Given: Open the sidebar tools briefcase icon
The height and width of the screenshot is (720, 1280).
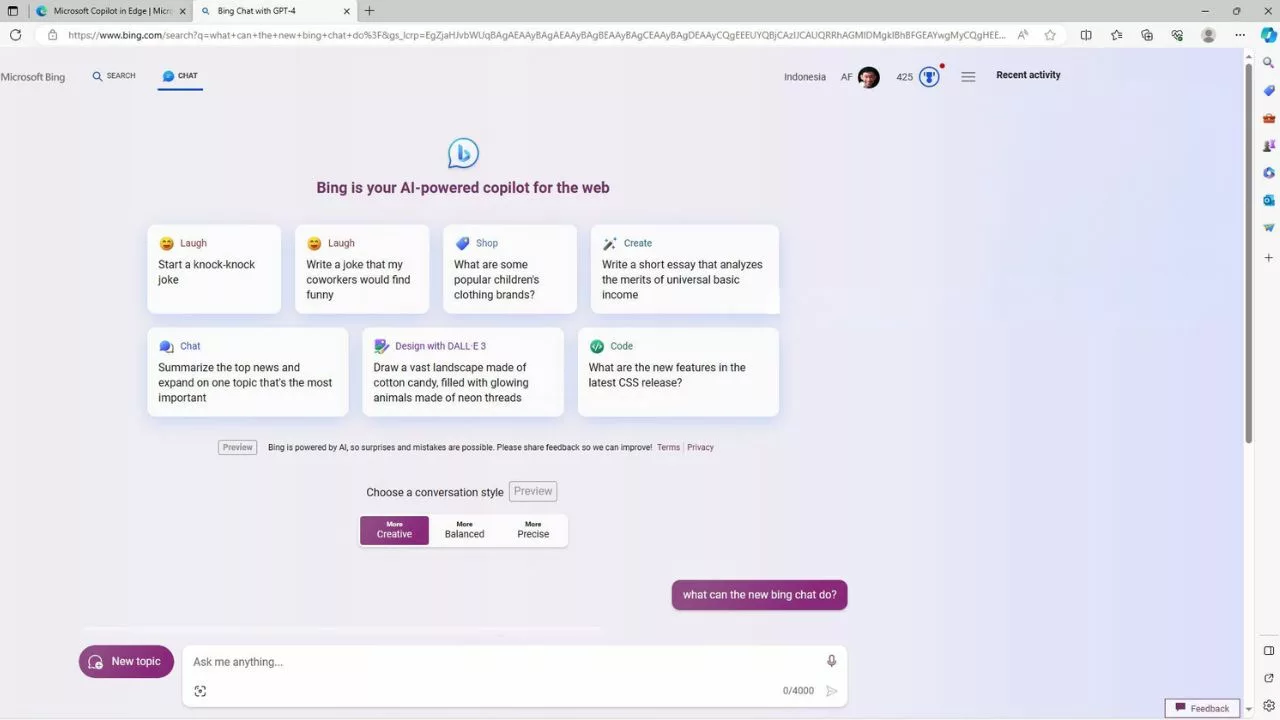Looking at the screenshot, I should [x=1268, y=118].
